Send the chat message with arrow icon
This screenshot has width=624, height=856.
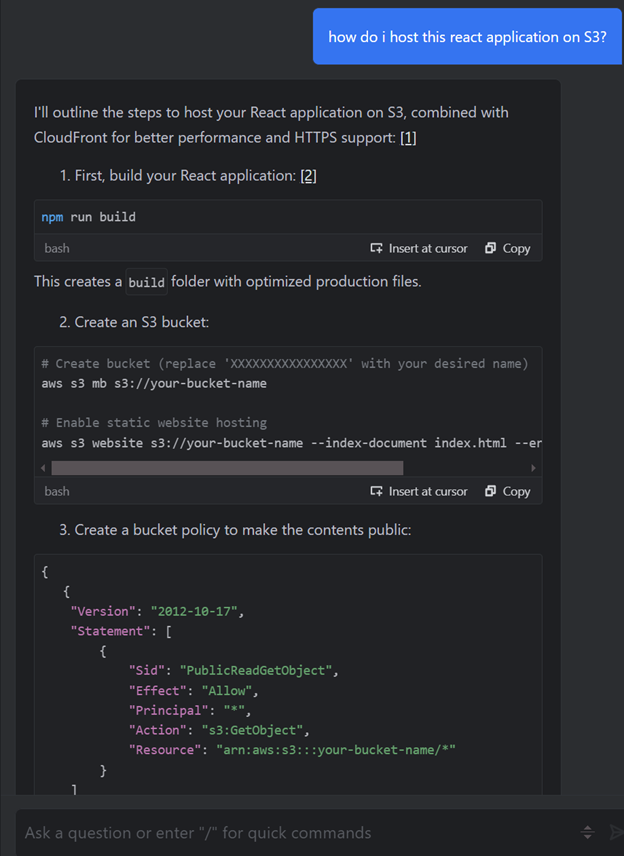(x=615, y=832)
